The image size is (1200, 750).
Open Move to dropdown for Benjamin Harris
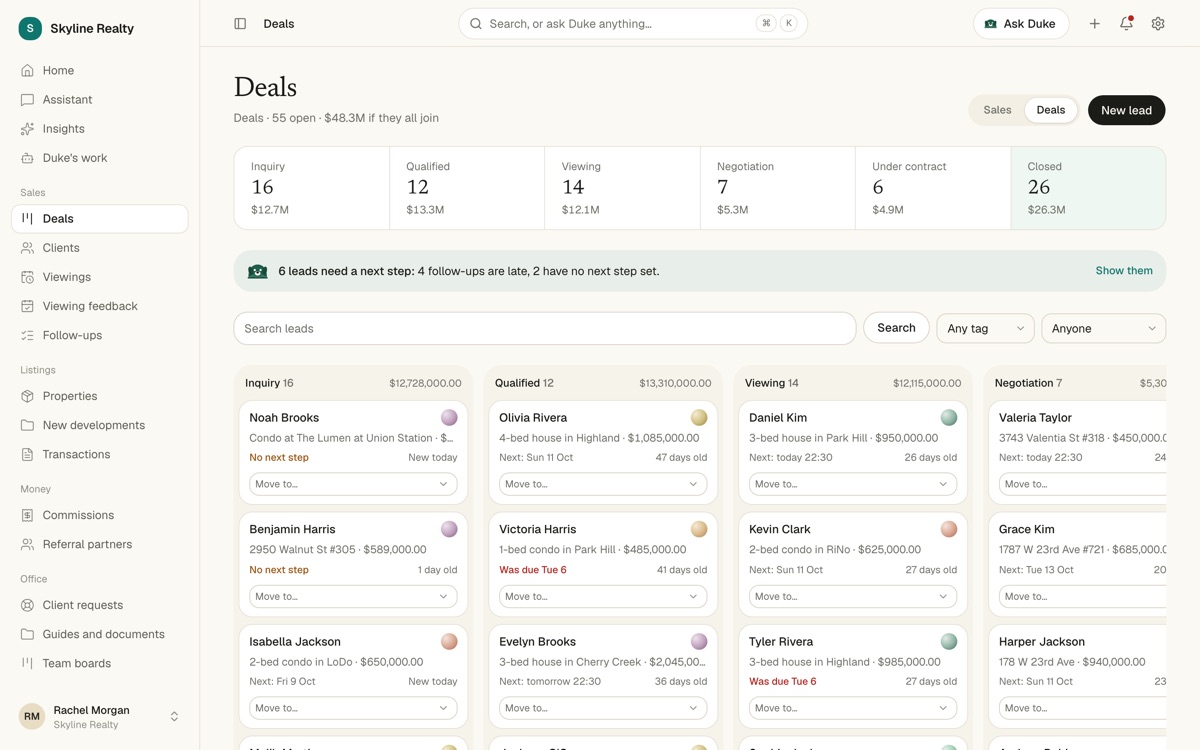[x=353, y=596]
